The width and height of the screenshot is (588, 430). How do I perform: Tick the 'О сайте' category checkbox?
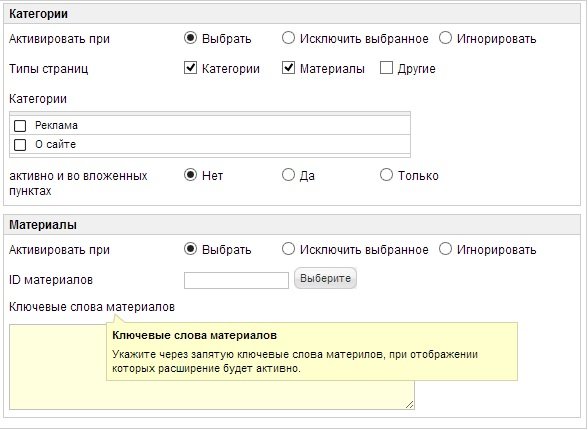20,144
